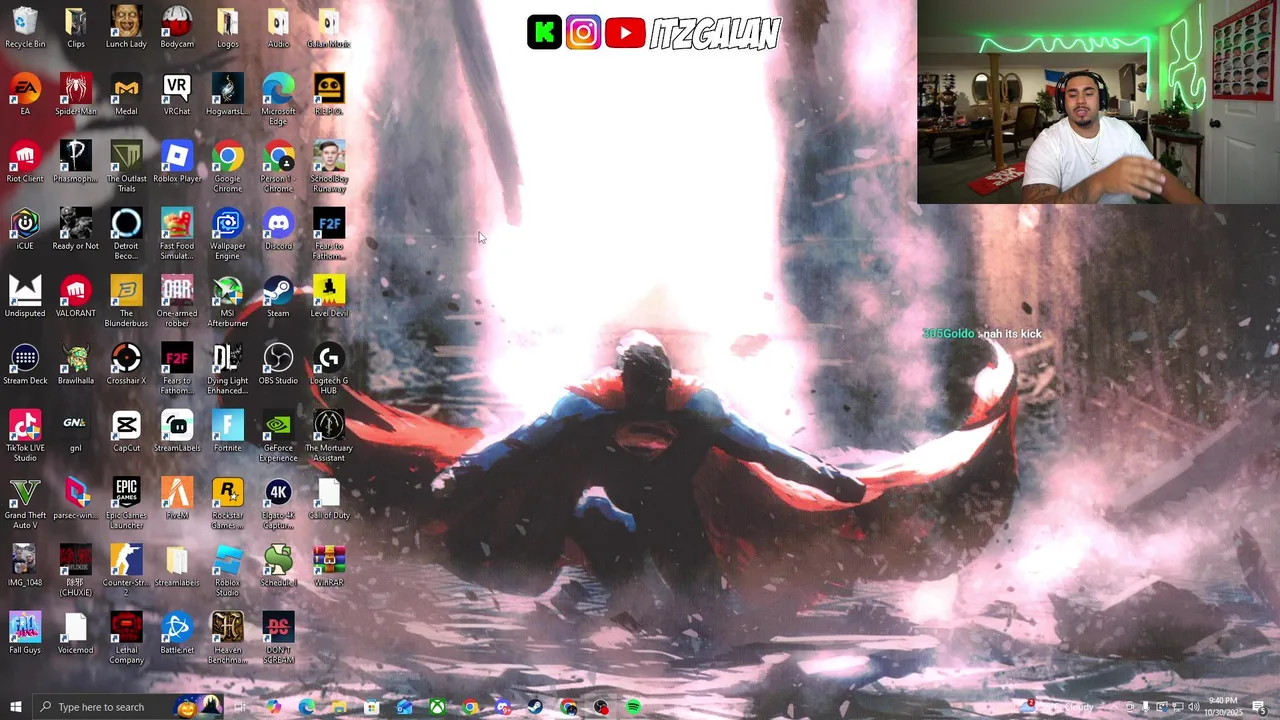
Task: Open MSI Afterburner desktop shortcut
Action: pyautogui.click(x=228, y=300)
